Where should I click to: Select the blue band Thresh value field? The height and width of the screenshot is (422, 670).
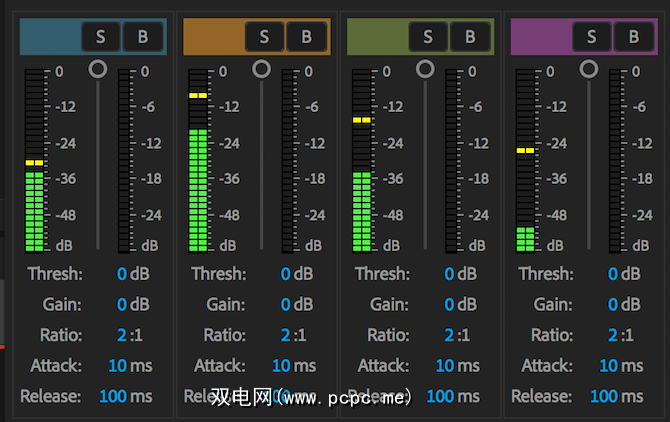122,274
